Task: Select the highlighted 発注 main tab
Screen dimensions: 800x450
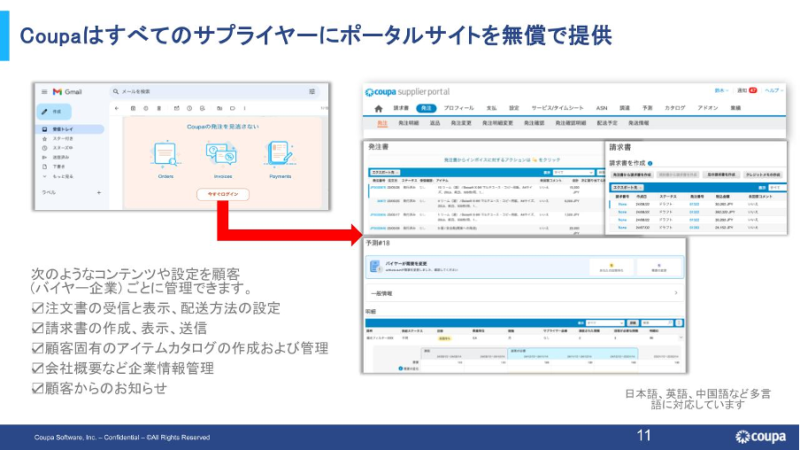Action: pos(426,108)
